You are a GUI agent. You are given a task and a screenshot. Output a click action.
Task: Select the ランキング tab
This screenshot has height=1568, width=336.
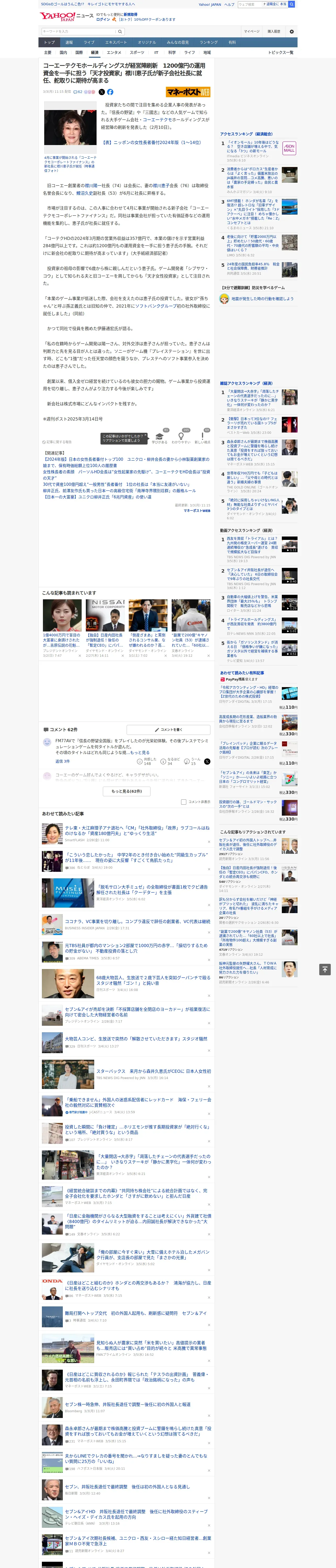[209, 43]
